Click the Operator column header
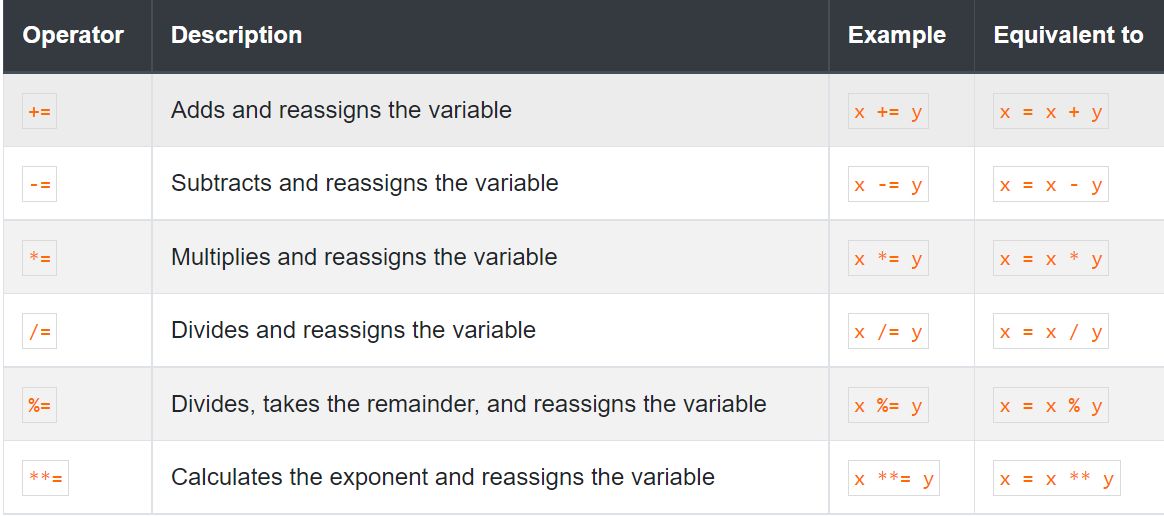The width and height of the screenshot is (1164, 516). pos(73,35)
